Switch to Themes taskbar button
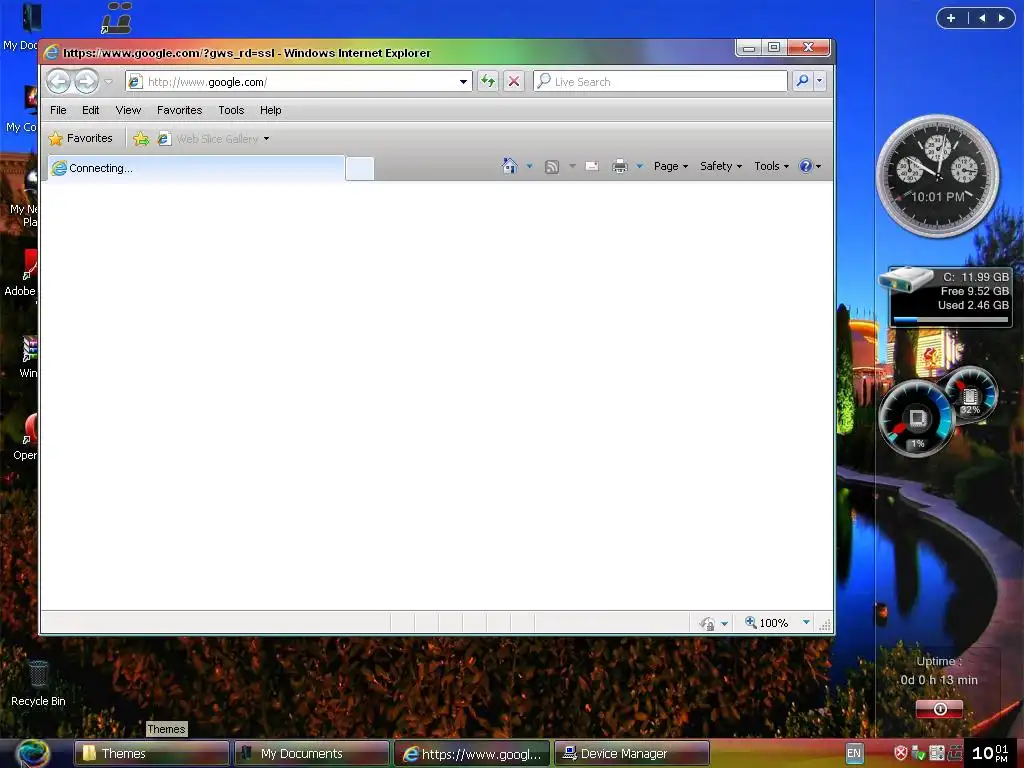Image resolution: width=1024 pixels, height=768 pixels. click(152, 754)
